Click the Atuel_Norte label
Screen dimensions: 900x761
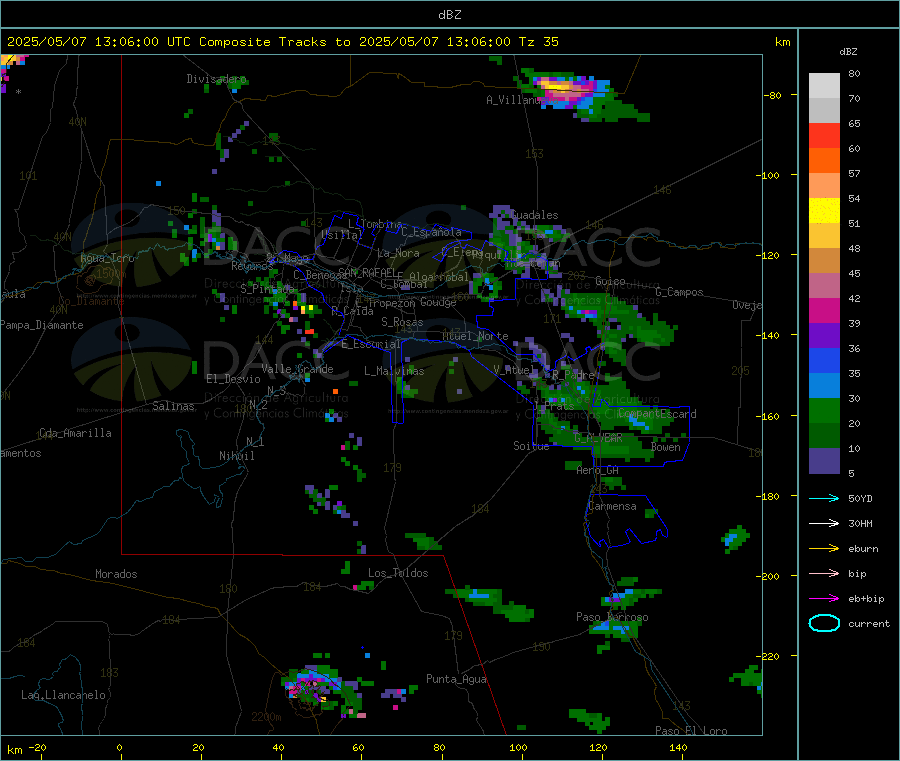475,336
